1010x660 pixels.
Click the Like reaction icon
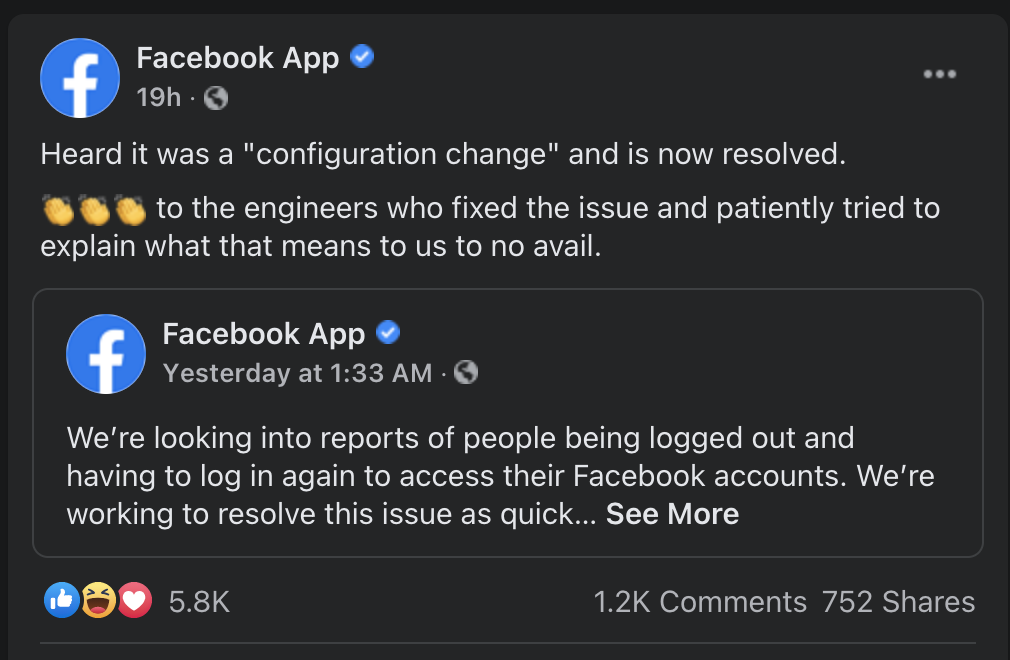(x=62, y=600)
